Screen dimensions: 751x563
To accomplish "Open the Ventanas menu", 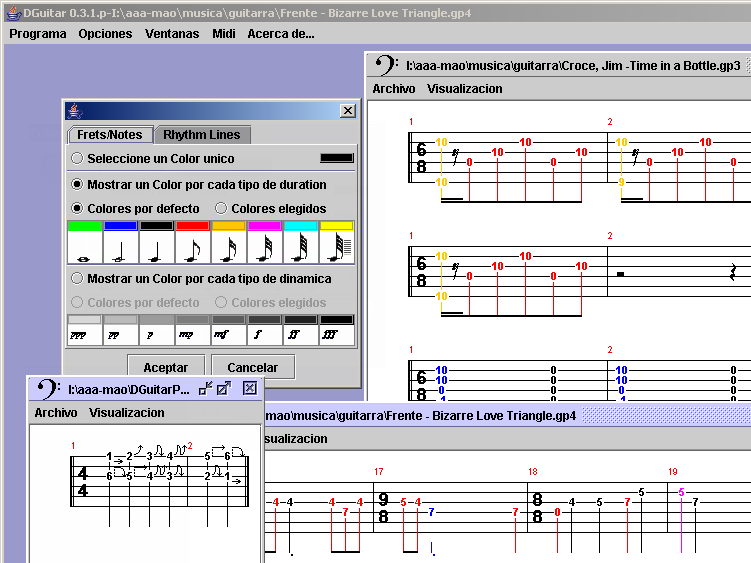I will coord(172,34).
